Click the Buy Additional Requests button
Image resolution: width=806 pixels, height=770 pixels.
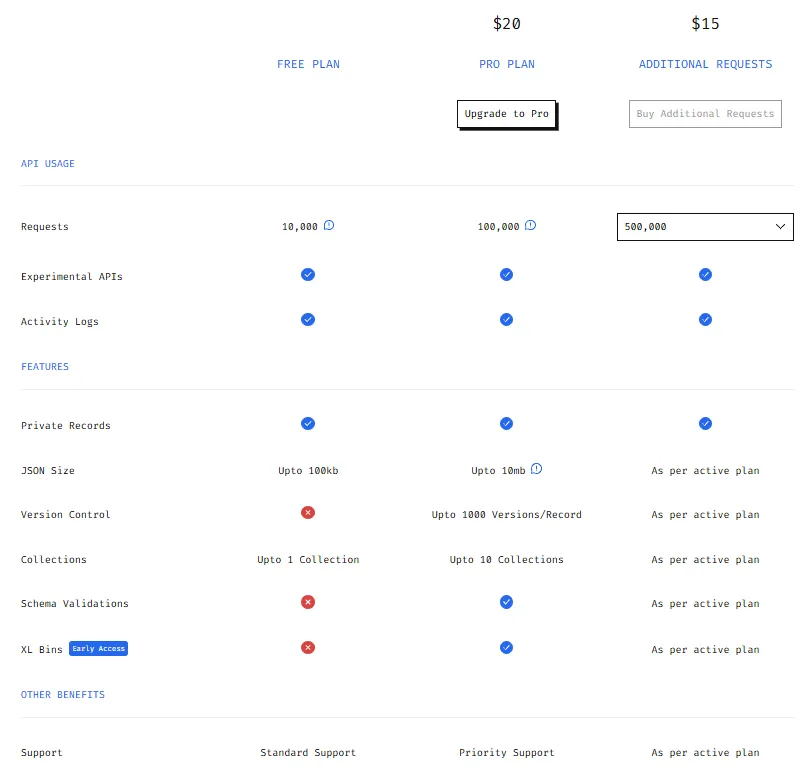705,113
